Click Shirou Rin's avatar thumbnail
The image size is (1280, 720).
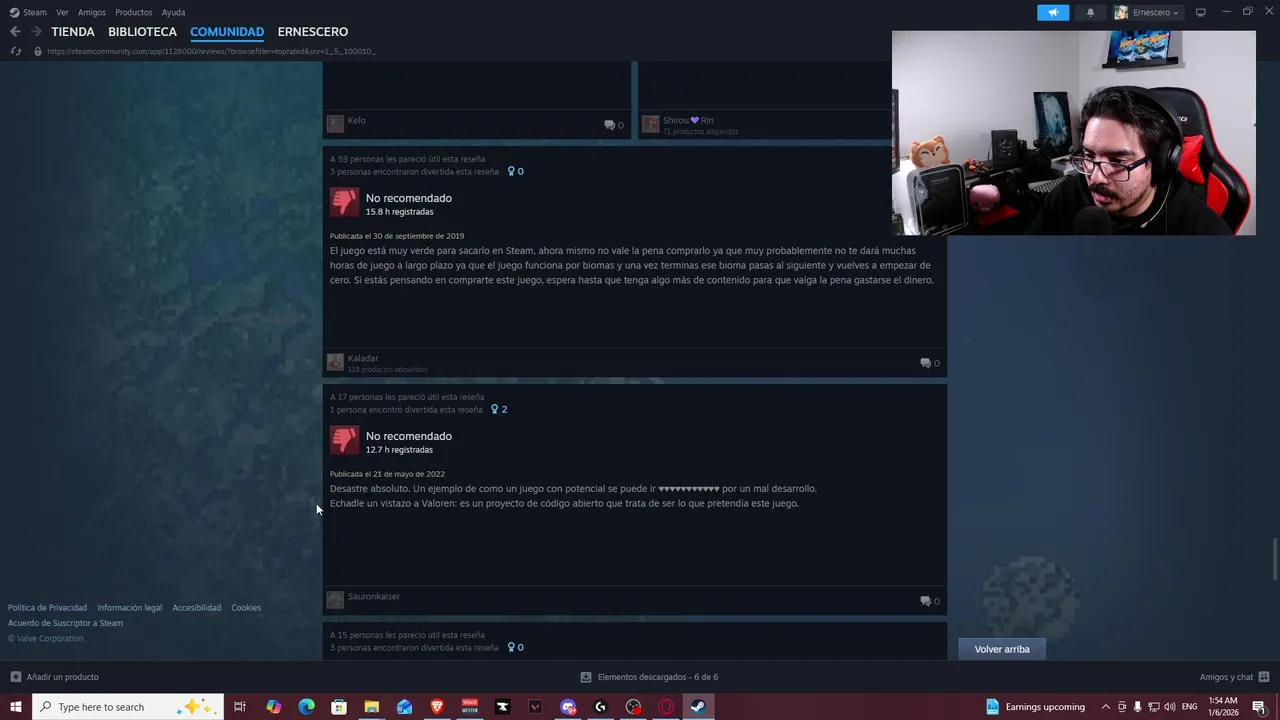click(x=650, y=124)
